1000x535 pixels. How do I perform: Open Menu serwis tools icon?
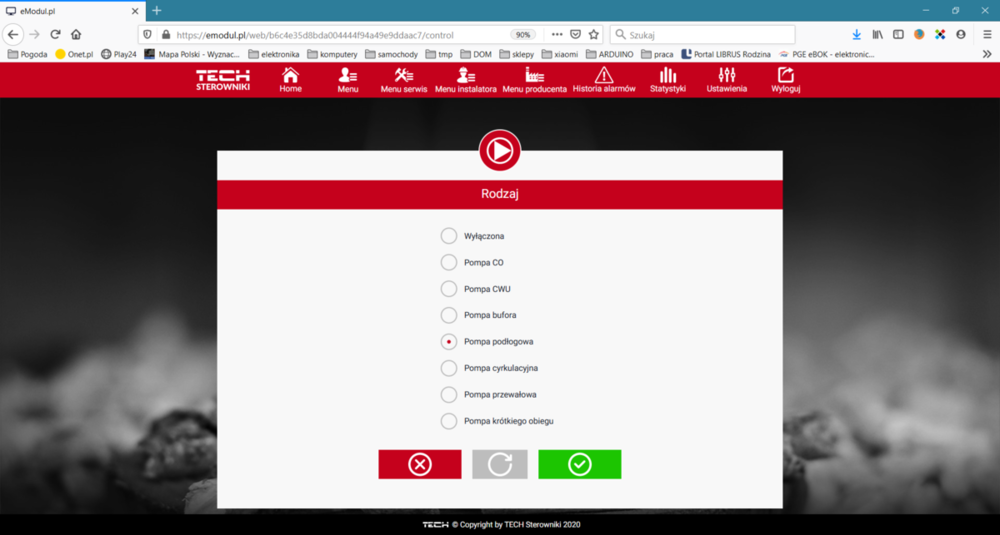tap(404, 76)
